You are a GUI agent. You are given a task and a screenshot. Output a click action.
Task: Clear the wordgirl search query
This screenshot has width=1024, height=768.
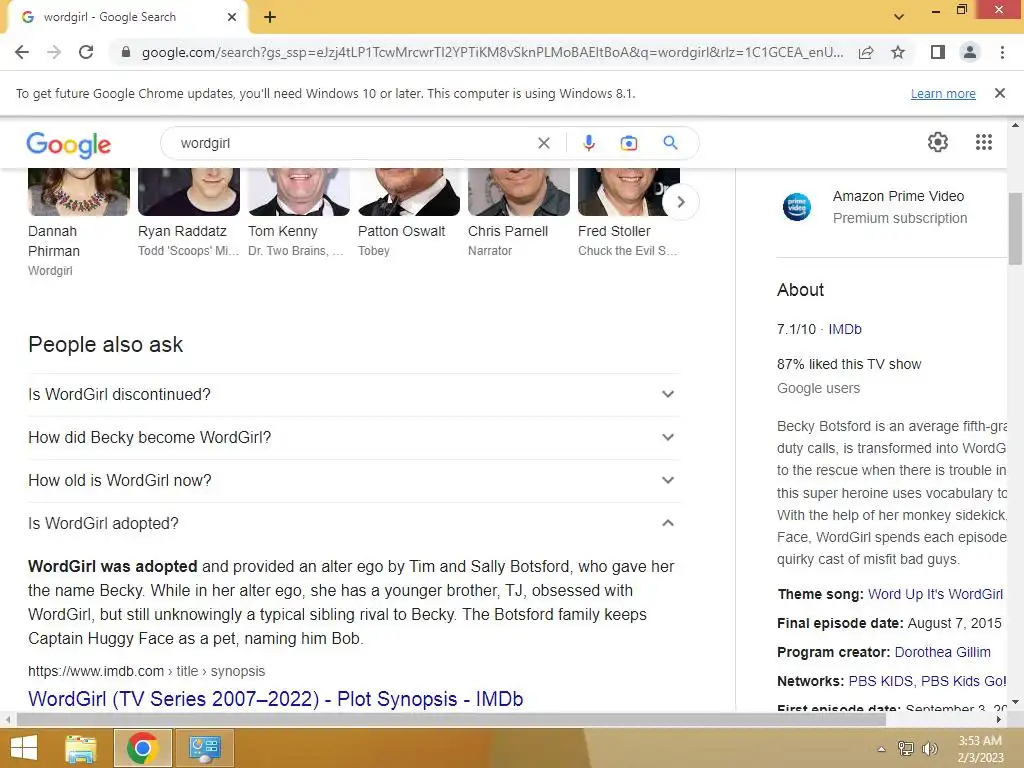pos(543,143)
